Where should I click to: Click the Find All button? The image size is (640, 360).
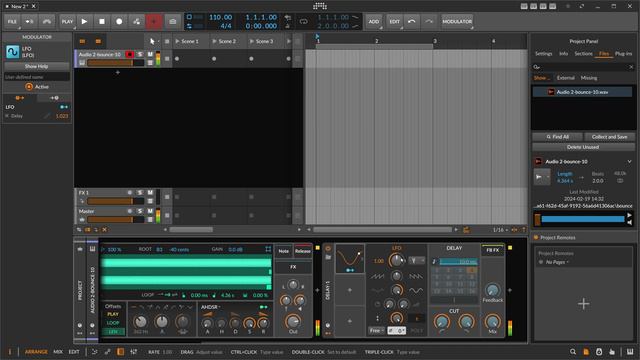pos(557,137)
